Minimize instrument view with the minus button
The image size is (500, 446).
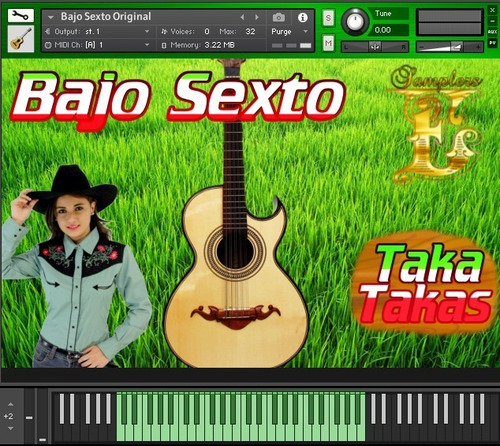(493, 21)
